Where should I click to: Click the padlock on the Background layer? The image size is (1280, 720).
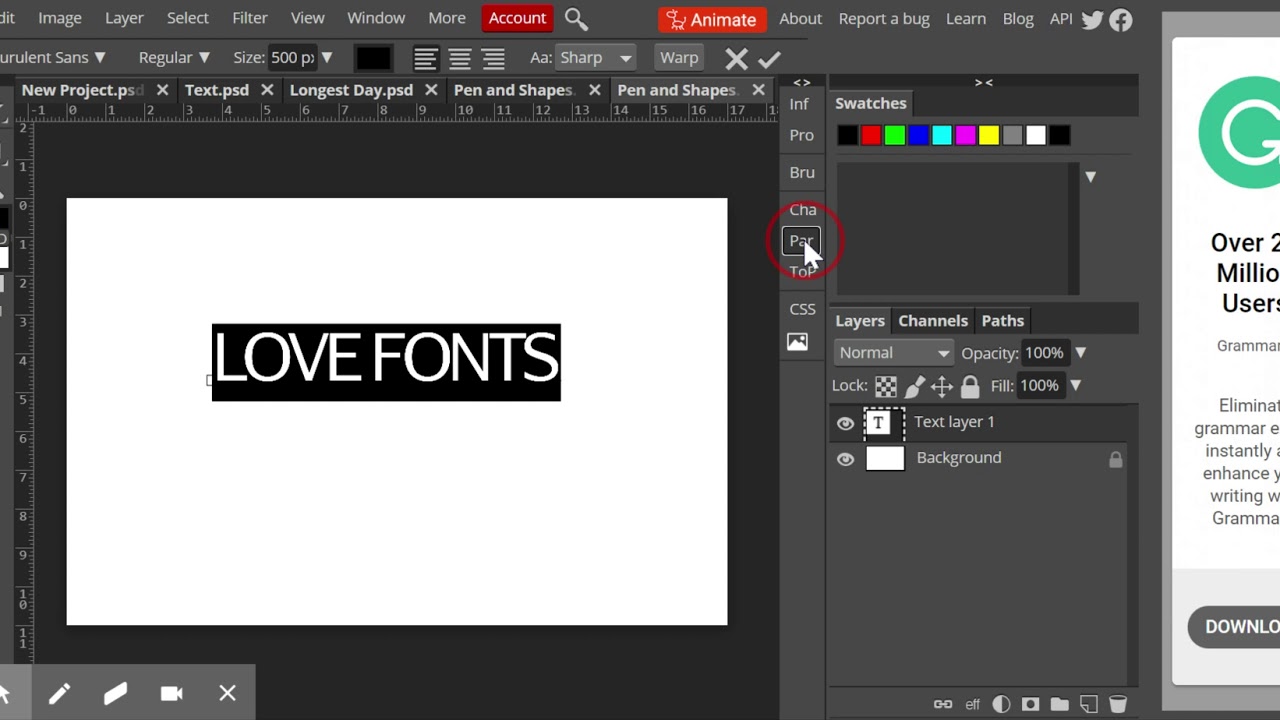point(1115,459)
